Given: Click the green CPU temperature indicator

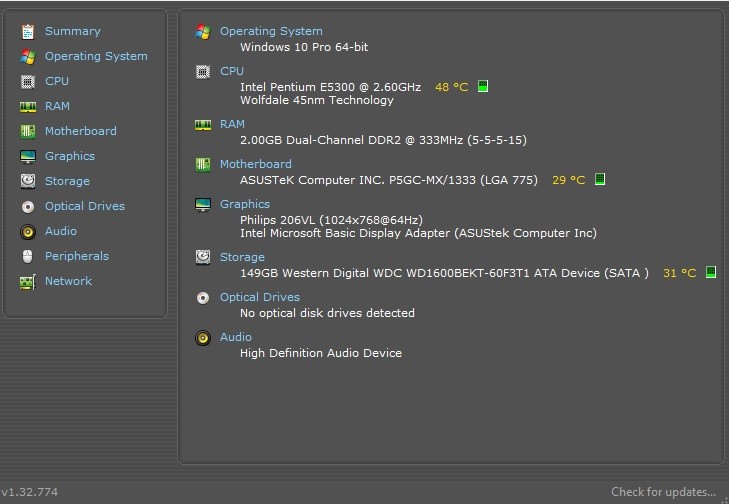Looking at the screenshot, I should coord(483,87).
